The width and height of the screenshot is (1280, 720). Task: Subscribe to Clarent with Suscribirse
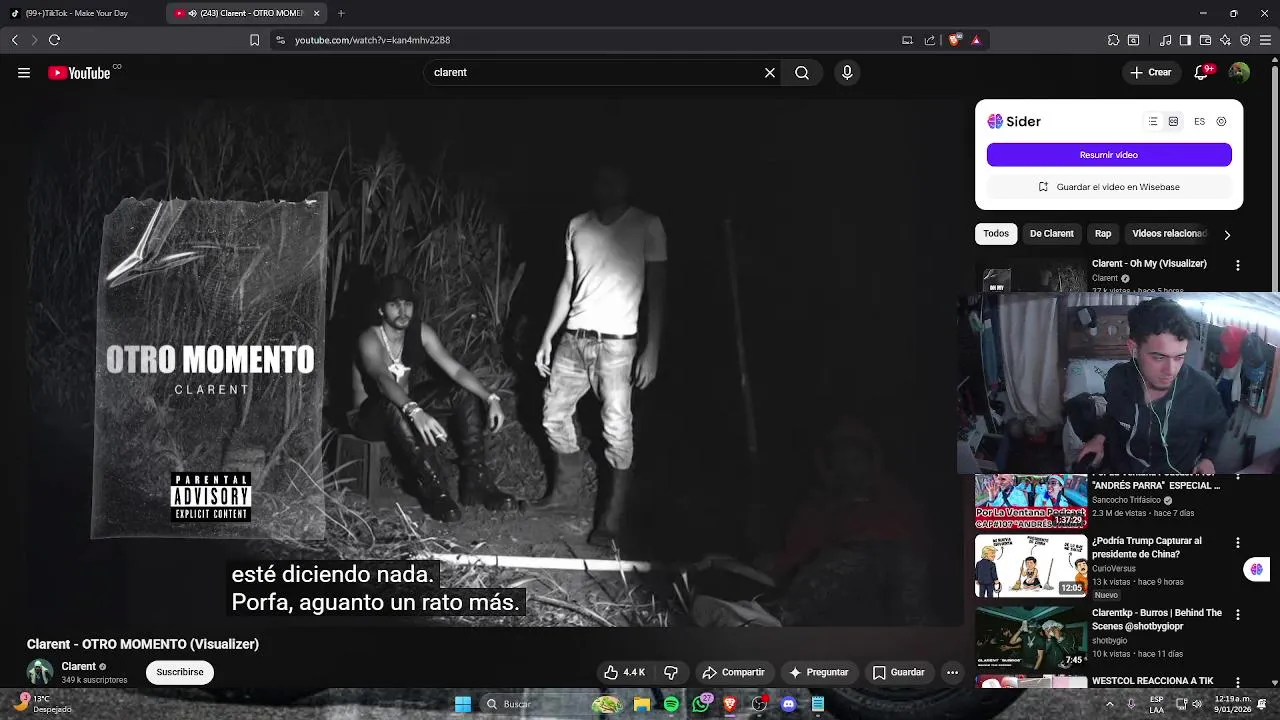180,672
